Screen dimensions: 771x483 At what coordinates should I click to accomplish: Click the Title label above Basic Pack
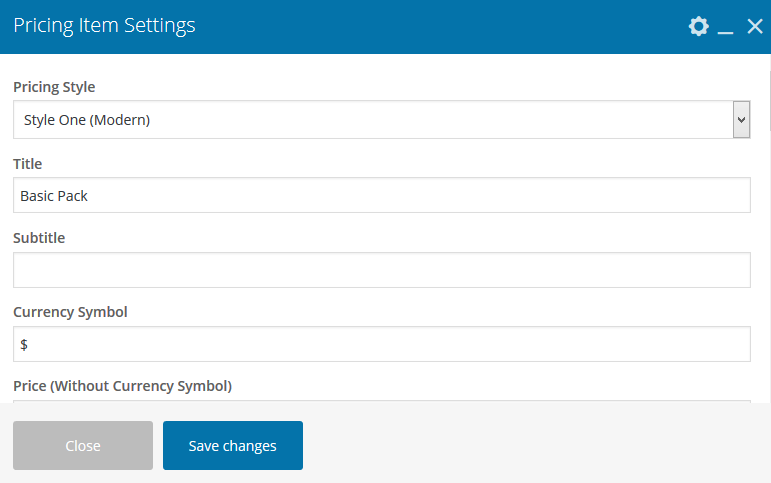pos(28,163)
